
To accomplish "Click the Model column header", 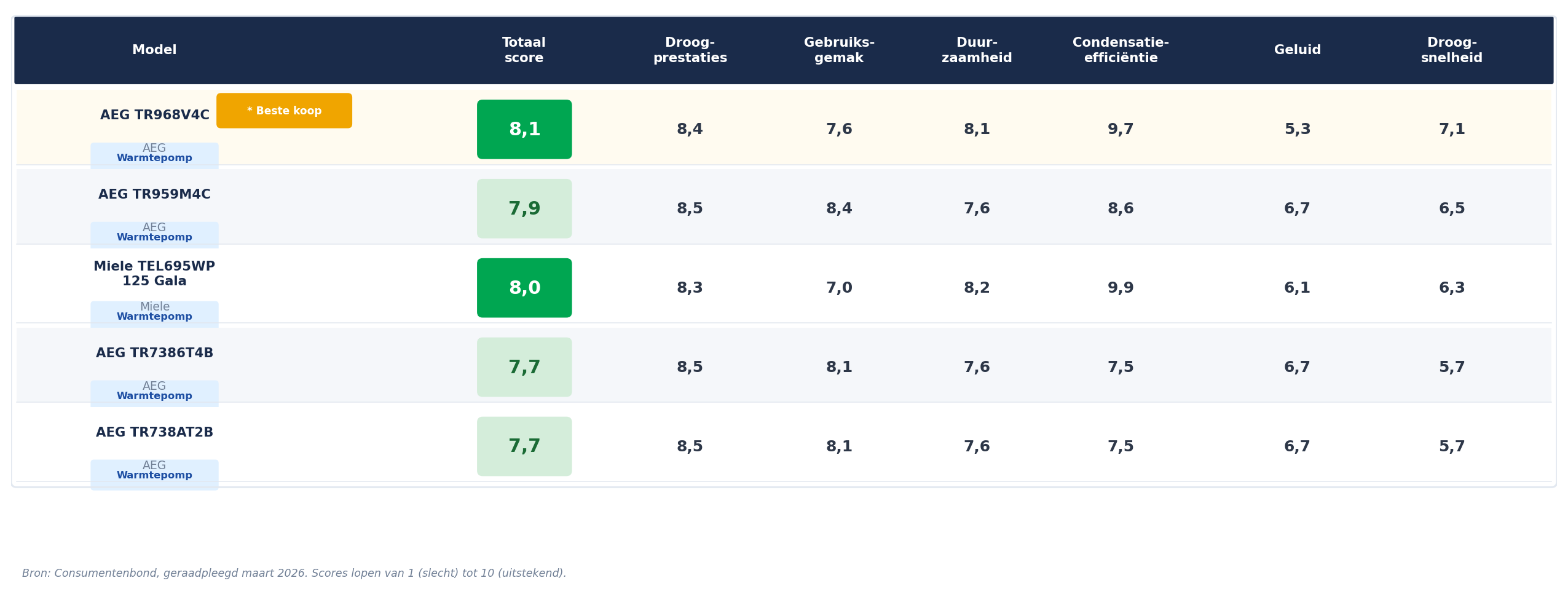I will (154, 50).
